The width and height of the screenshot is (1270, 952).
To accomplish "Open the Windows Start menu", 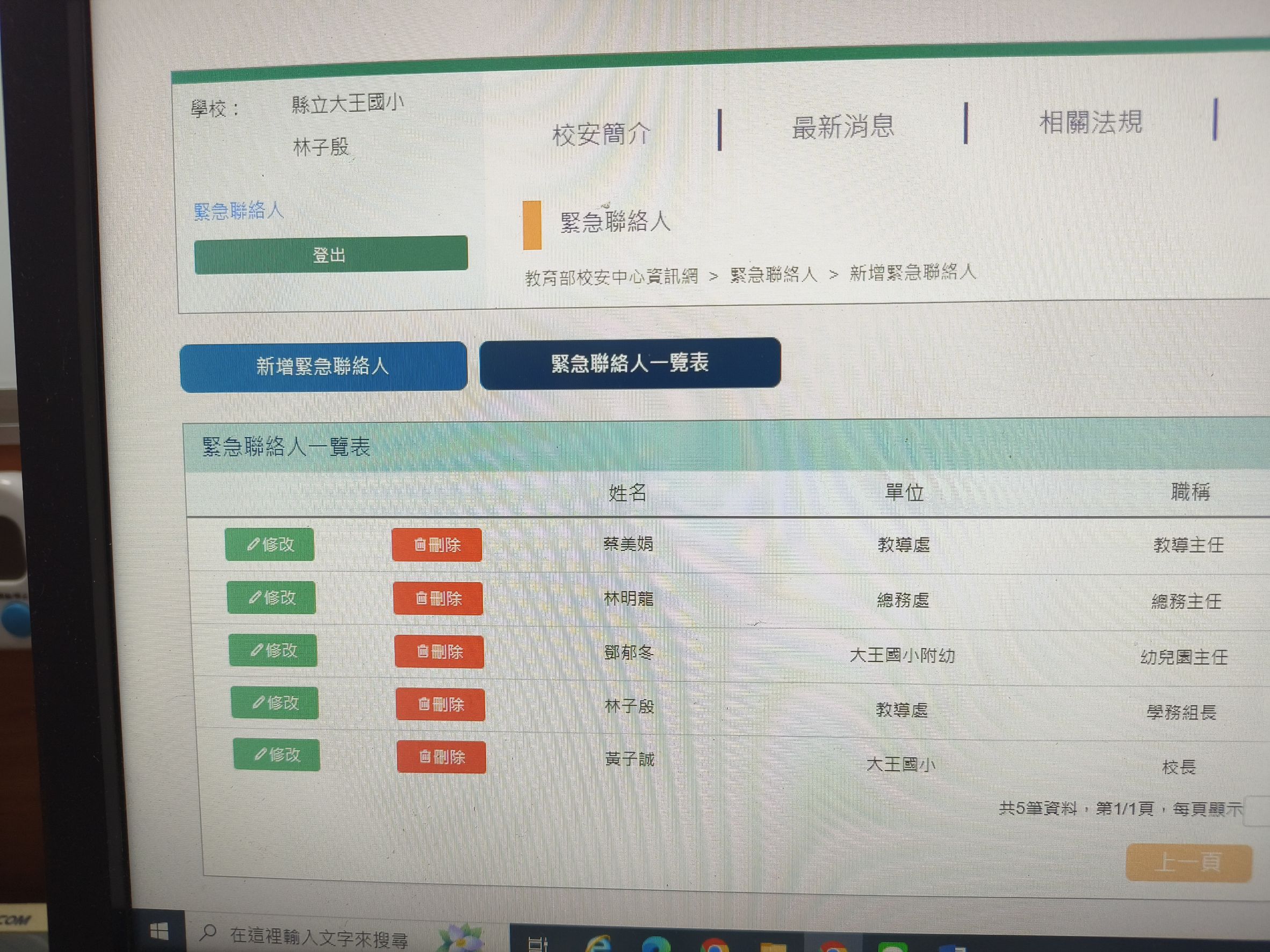I will click(x=159, y=932).
